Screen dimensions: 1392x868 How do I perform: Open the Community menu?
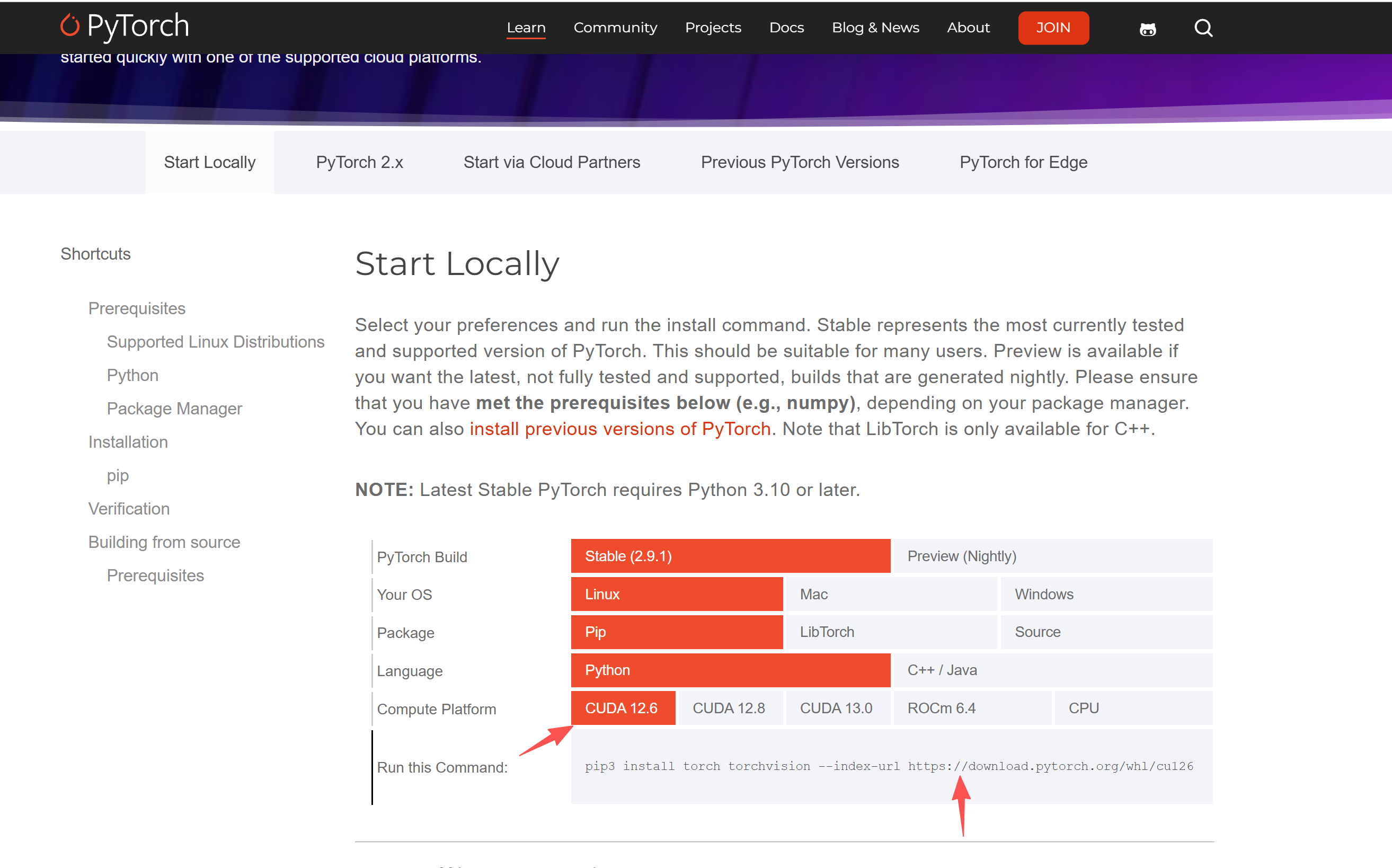point(615,28)
